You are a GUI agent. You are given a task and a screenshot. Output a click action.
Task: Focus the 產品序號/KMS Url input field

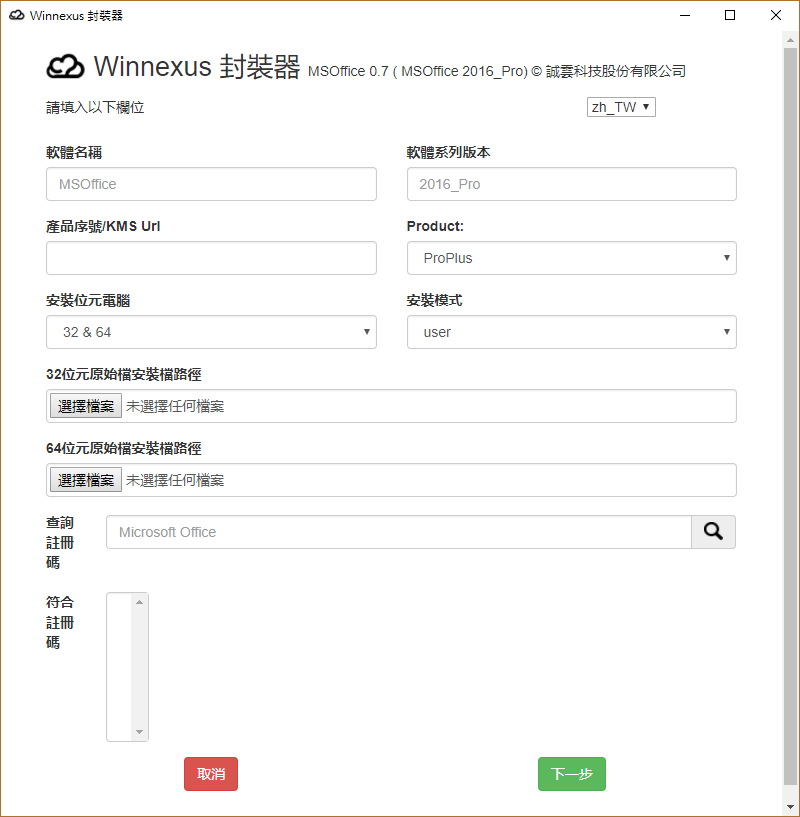[211, 258]
